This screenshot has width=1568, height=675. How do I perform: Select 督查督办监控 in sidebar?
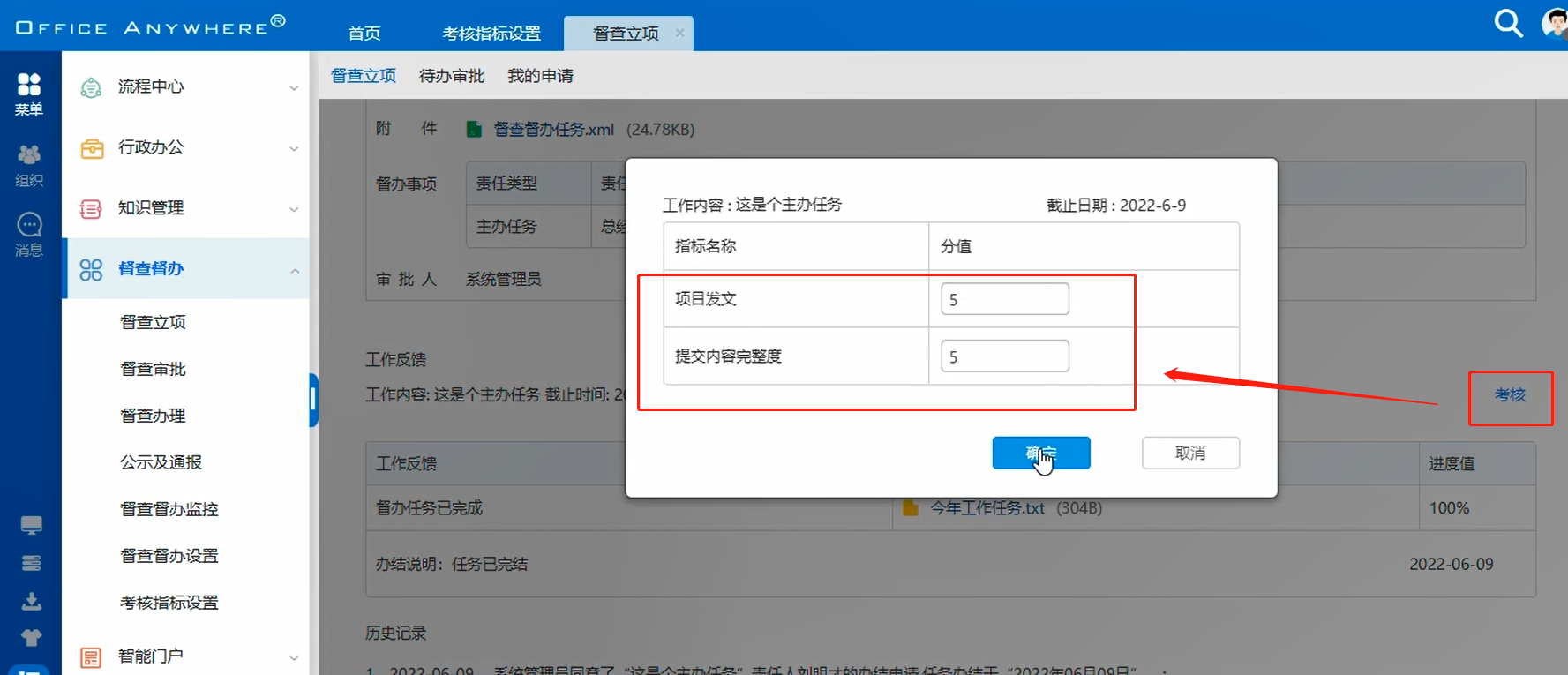click(169, 509)
